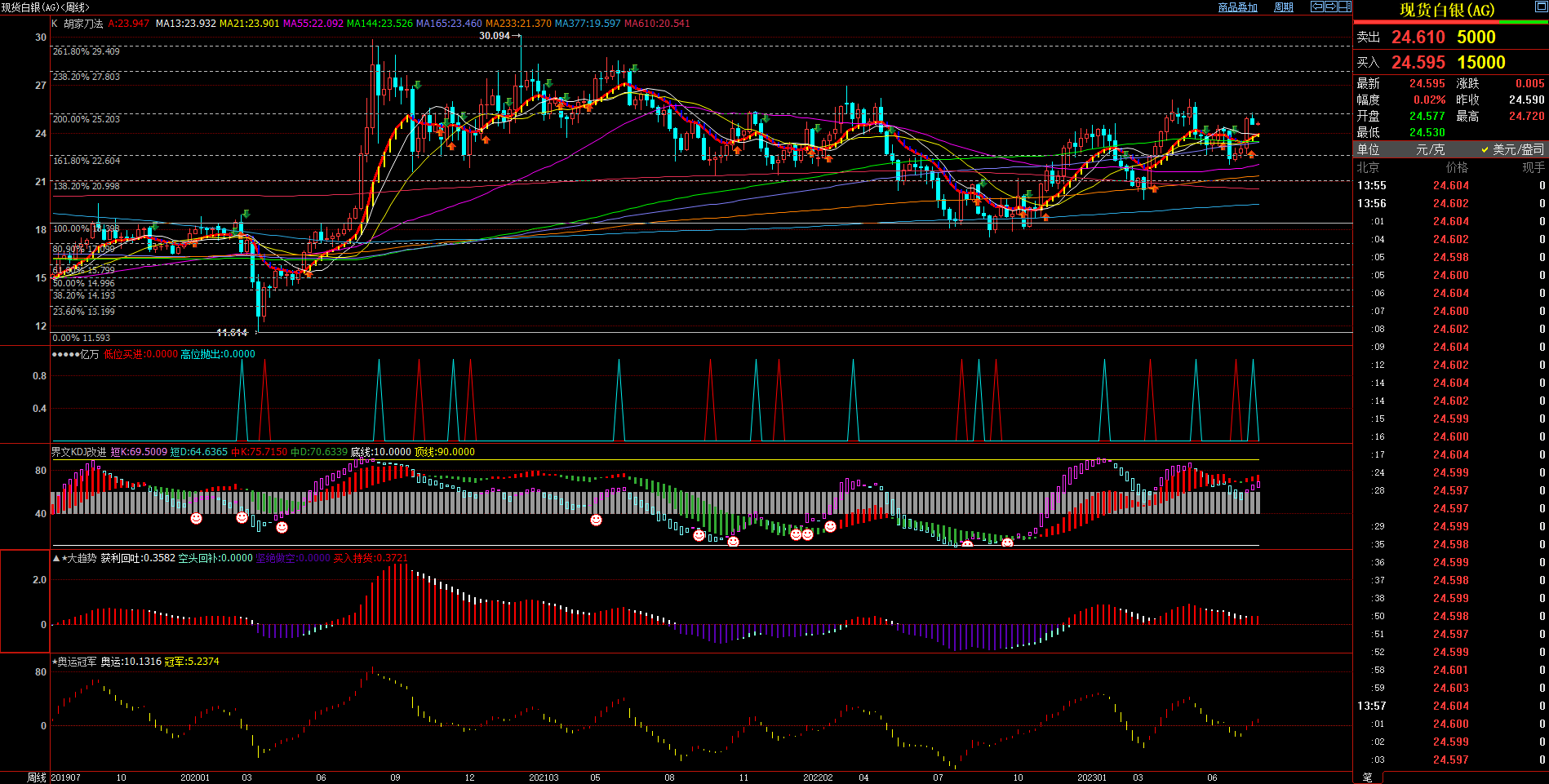Click the right arrow navigation icon
This screenshot has width=1549, height=784.
click(x=1330, y=7)
